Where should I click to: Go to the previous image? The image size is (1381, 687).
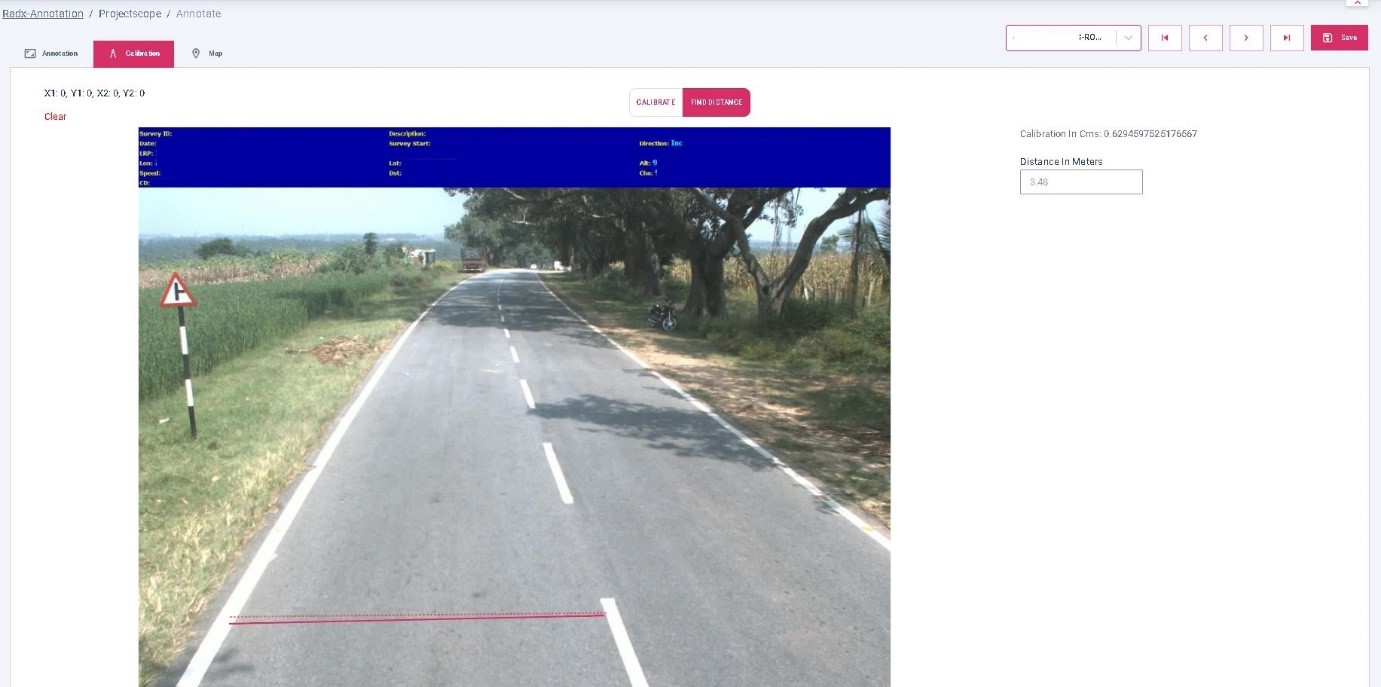point(1205,38)
